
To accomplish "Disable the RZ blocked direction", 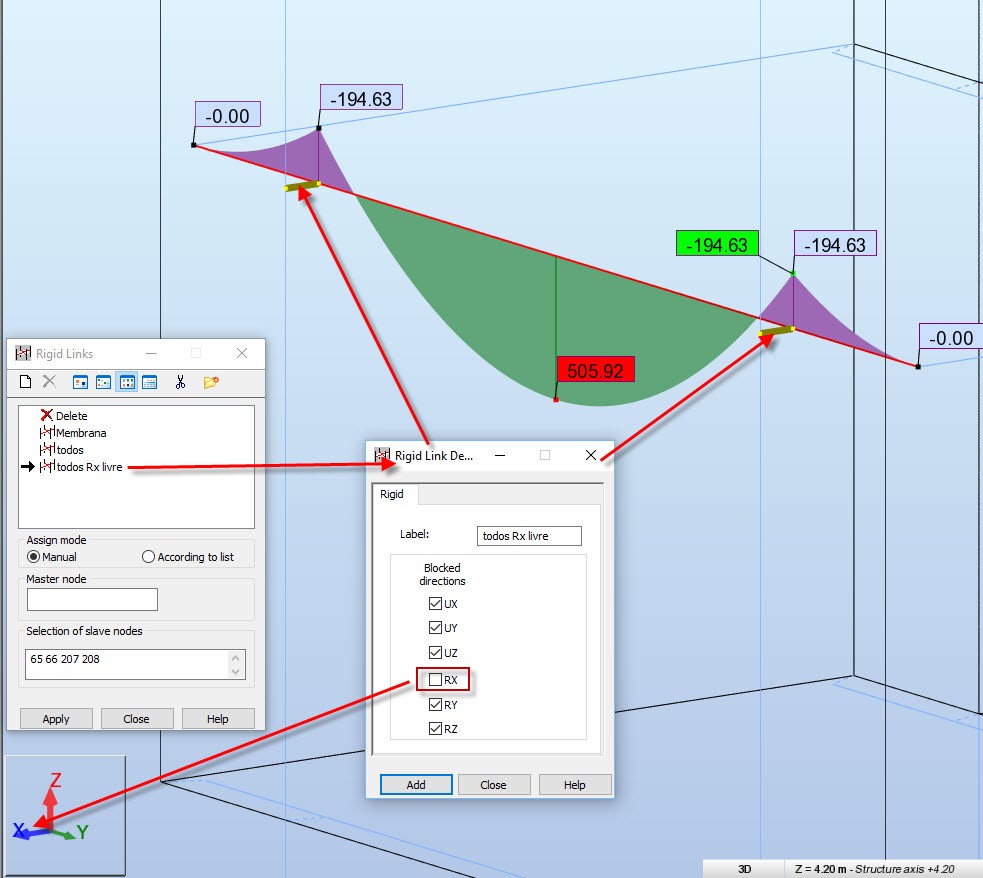I will (x=434, y=728).
